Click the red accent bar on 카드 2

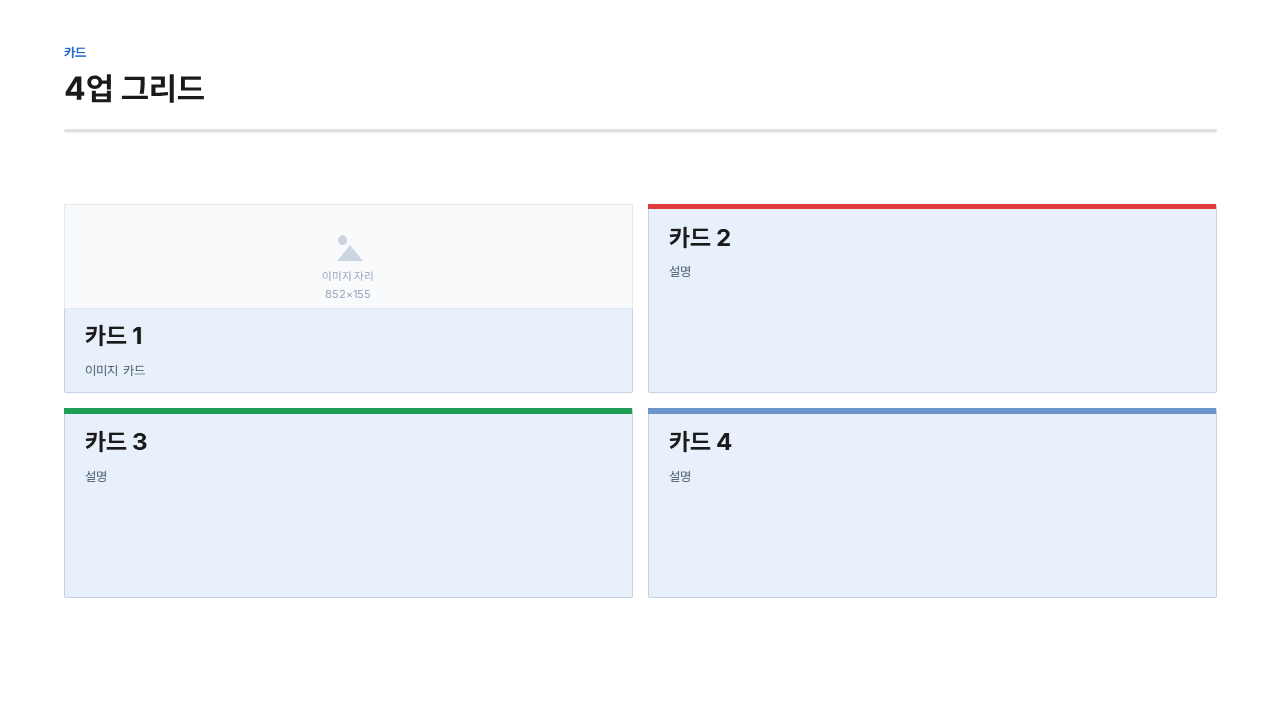click(932, 207)
